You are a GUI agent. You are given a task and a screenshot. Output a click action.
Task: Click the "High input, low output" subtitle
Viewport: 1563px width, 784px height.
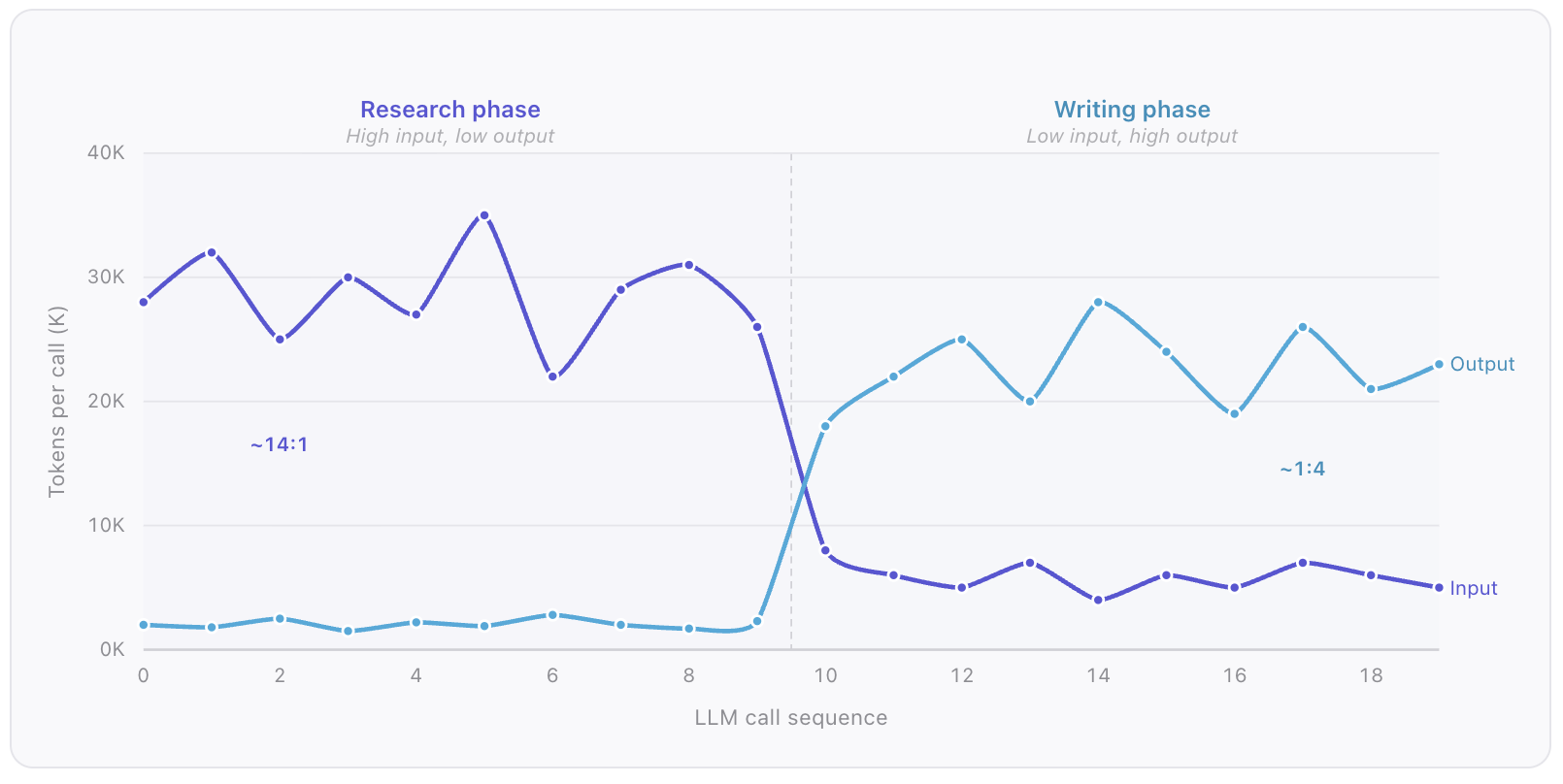pyautogui.click(x=449, y=136)
